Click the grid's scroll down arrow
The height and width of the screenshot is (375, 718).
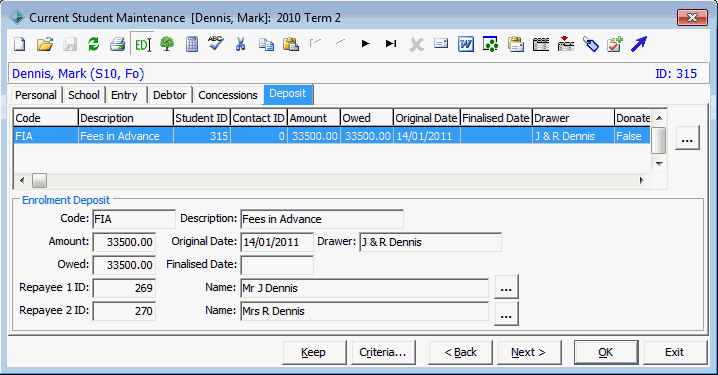(x=659, y=163)
